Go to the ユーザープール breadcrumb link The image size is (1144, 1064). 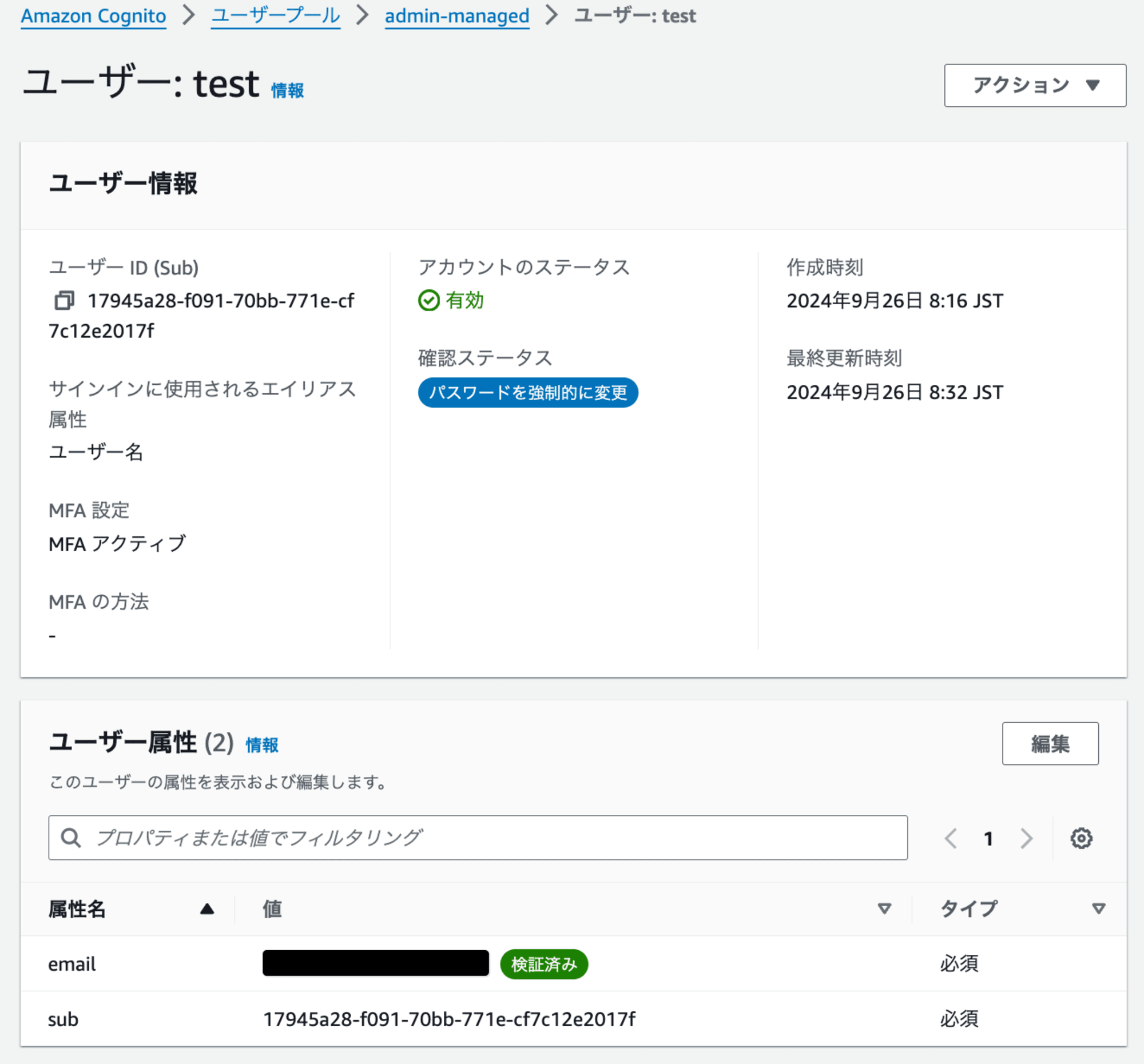[x=275, y=15]
